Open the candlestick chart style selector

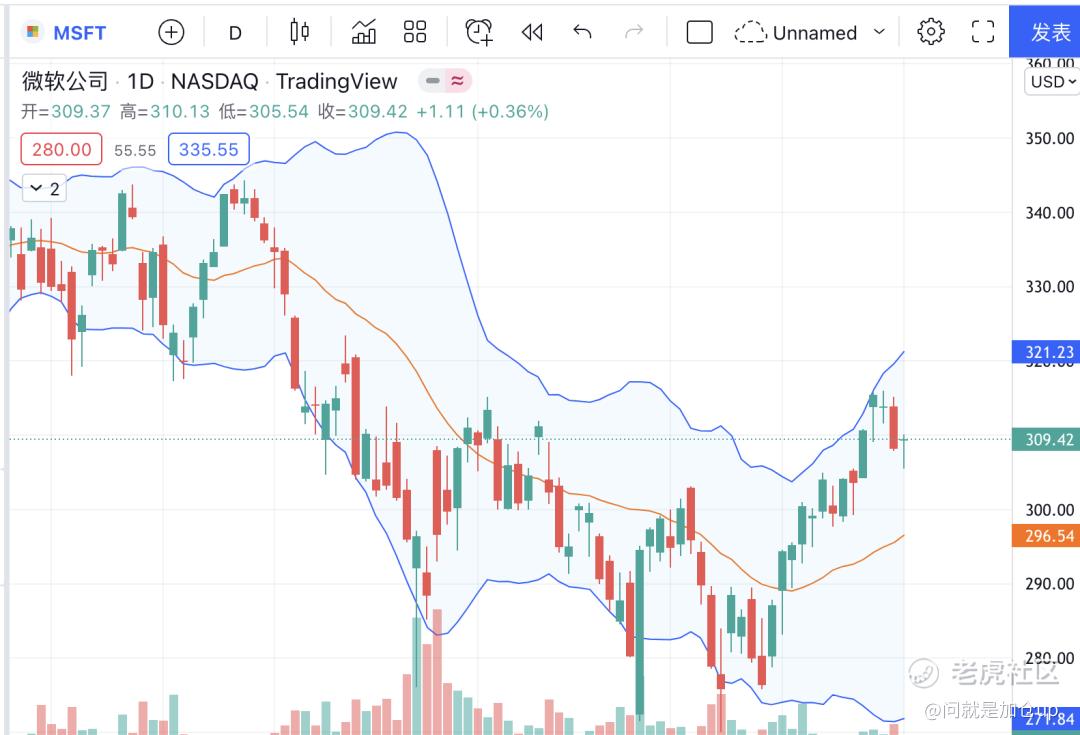pyautogui.click(x=299, y=32)
